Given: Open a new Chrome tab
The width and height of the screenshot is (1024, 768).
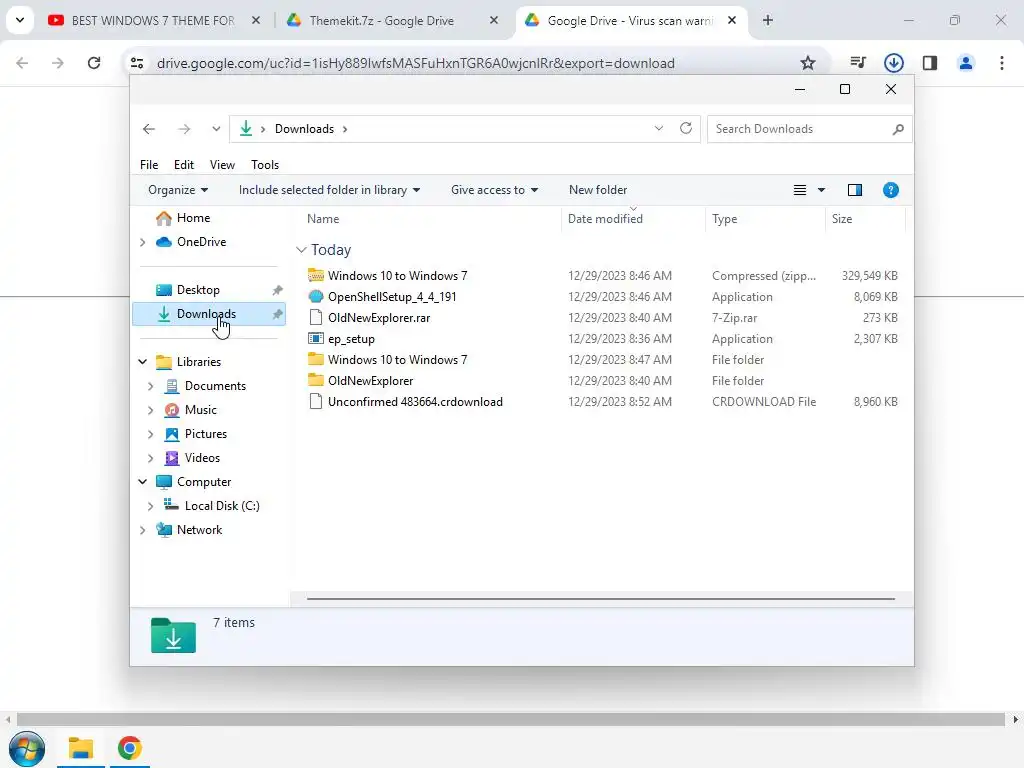Looking at the screenshot, I should coord(768,21).
